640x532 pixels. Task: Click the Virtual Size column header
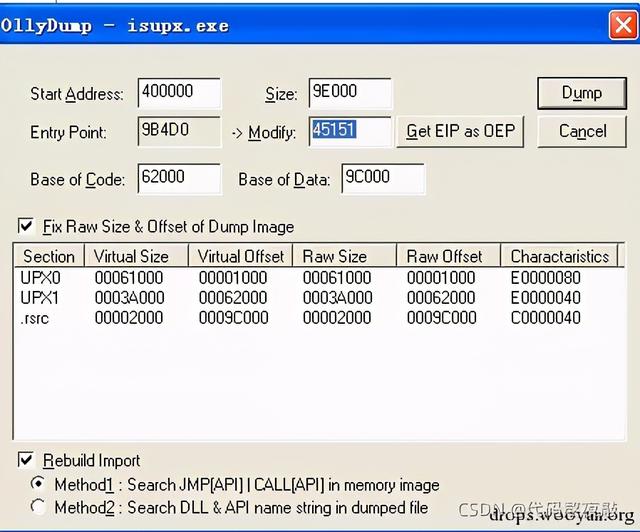tap(136, 256)
